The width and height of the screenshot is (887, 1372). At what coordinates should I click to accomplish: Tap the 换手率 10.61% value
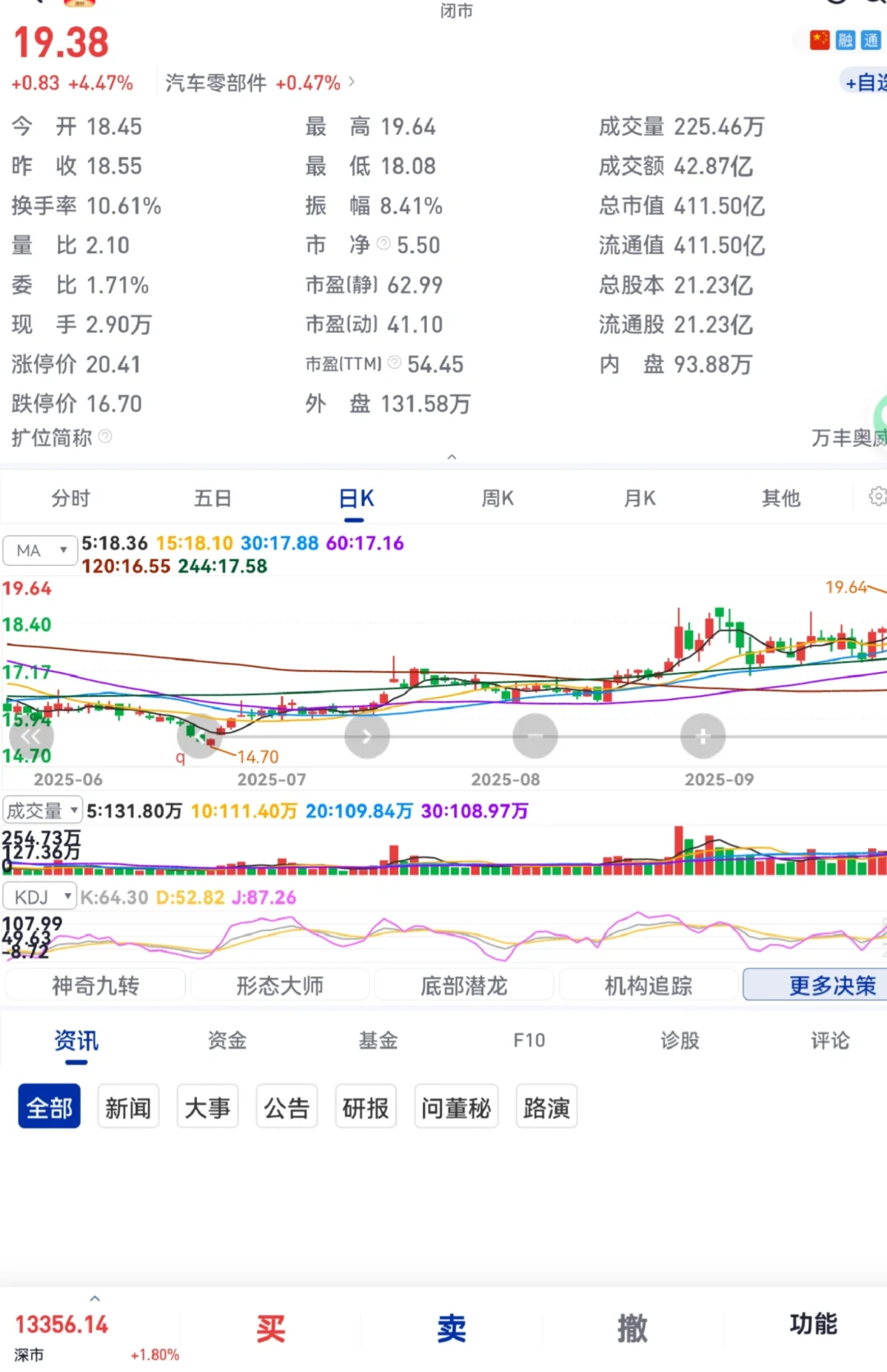click(x=124, y=205)
